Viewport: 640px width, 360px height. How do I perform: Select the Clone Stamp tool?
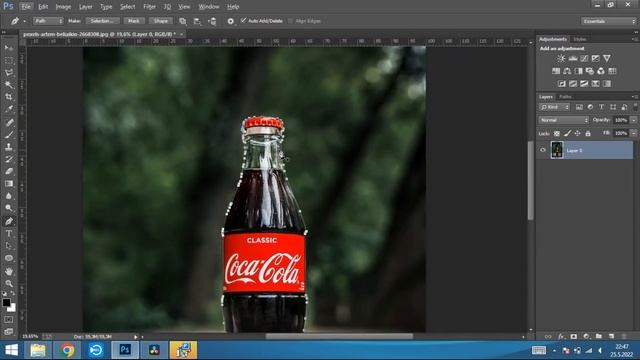9,147
